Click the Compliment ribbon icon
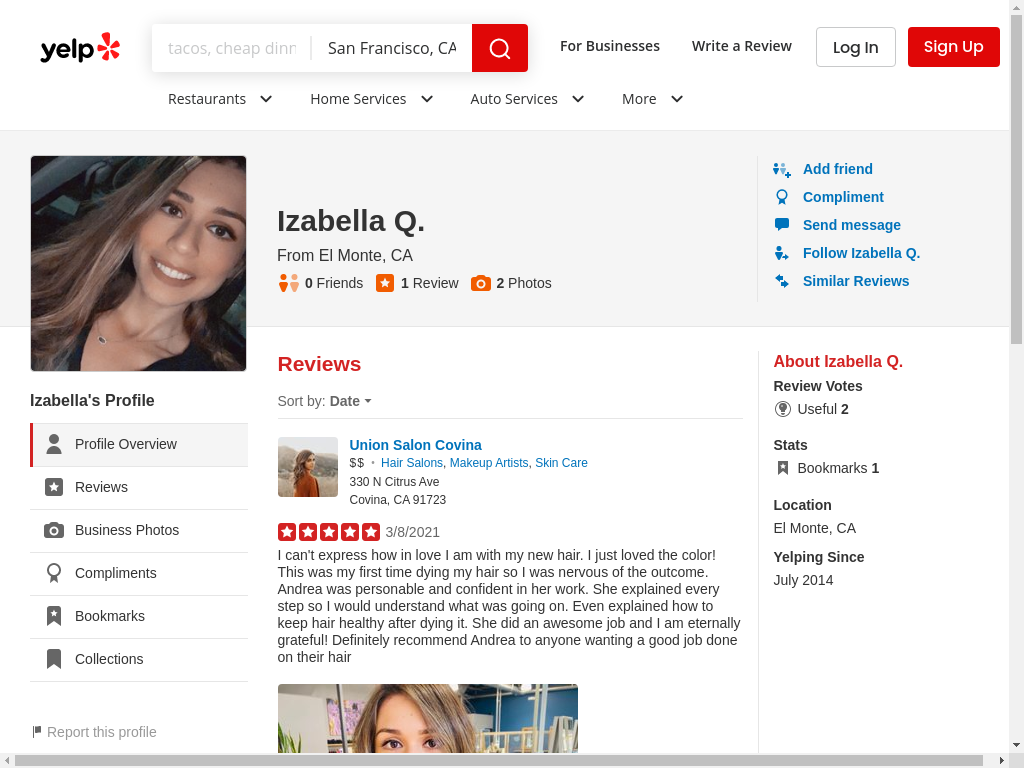 pos(782,198)
